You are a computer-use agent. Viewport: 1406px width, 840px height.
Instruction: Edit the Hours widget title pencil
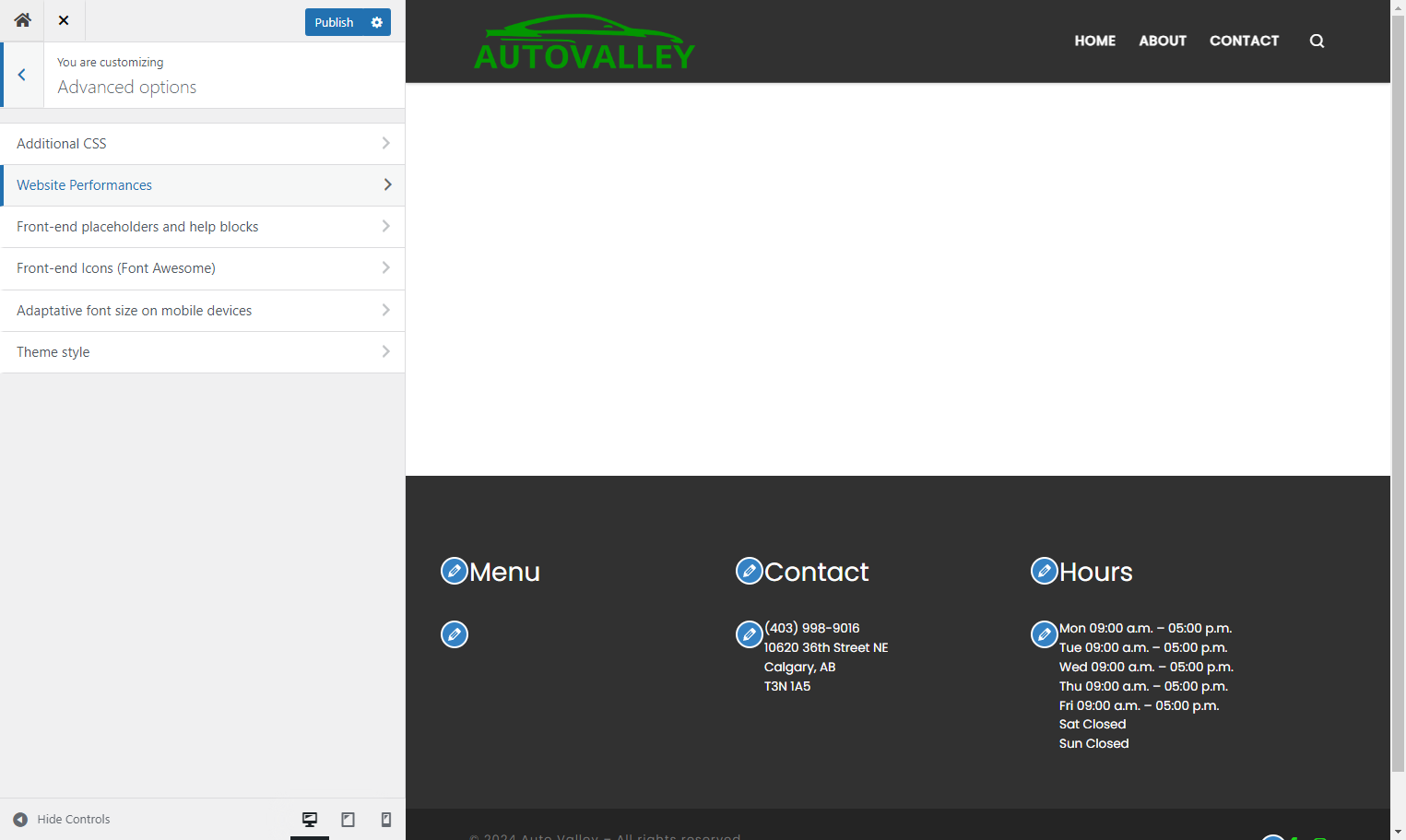pyautogui.click(x=1045, y=571)
